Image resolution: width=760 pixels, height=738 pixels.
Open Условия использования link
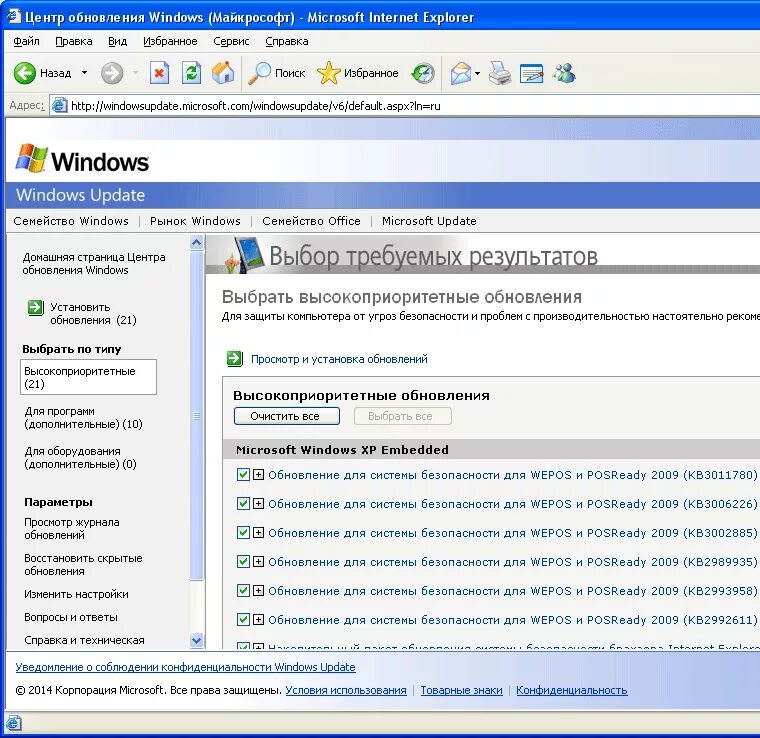[346, 690]
